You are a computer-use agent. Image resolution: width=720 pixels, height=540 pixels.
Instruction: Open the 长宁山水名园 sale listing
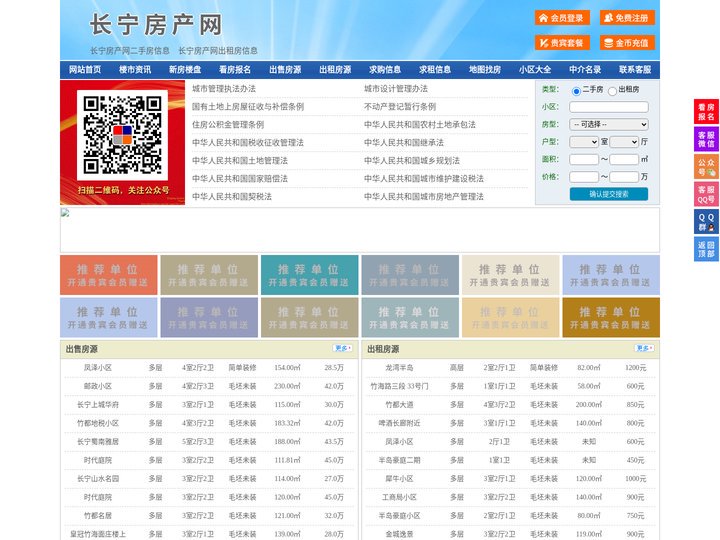[98, 478]
